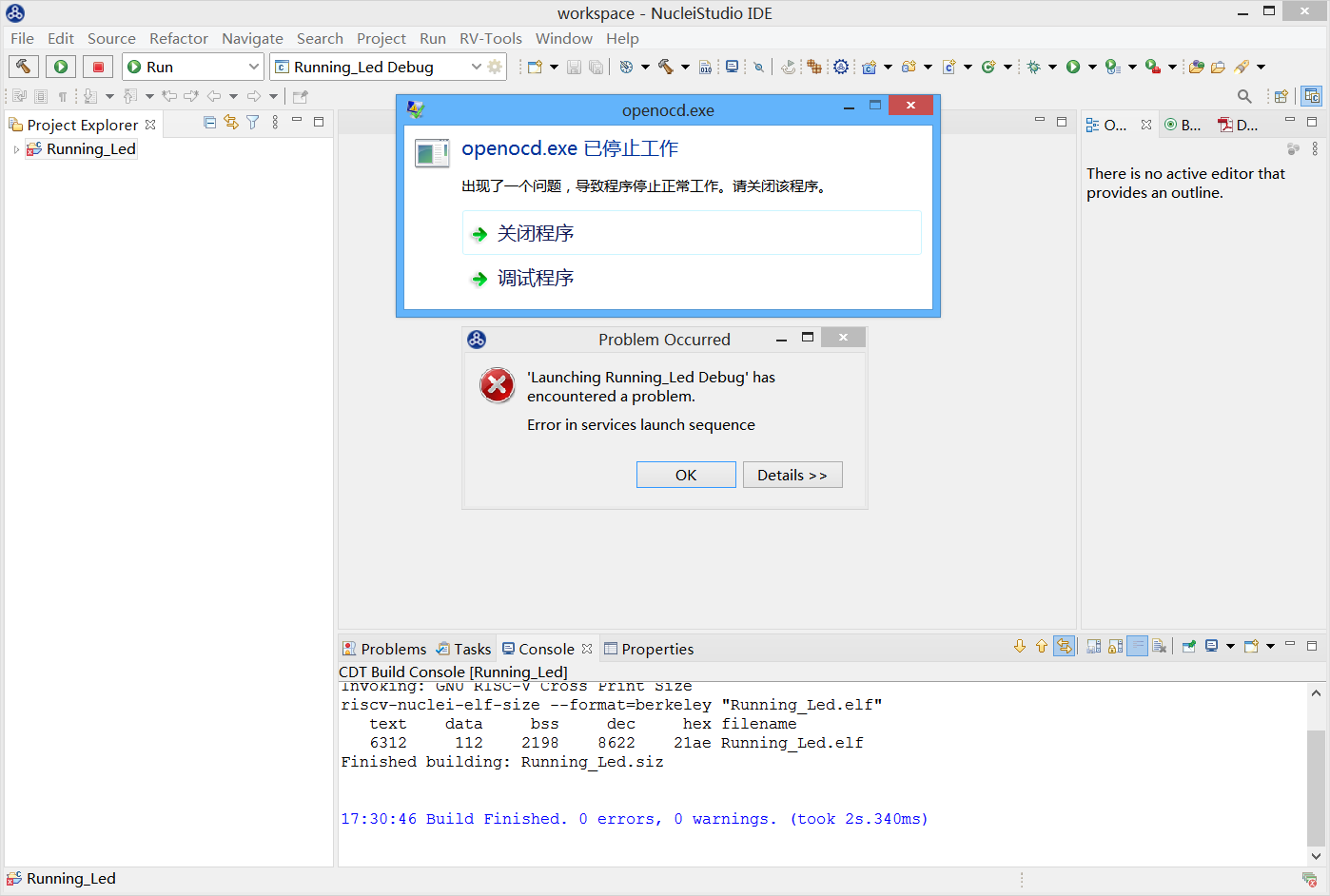1330x896 pixels.
Task: Toggle Link with Editor in Project Explorer
Action: (x=231, y=122)
